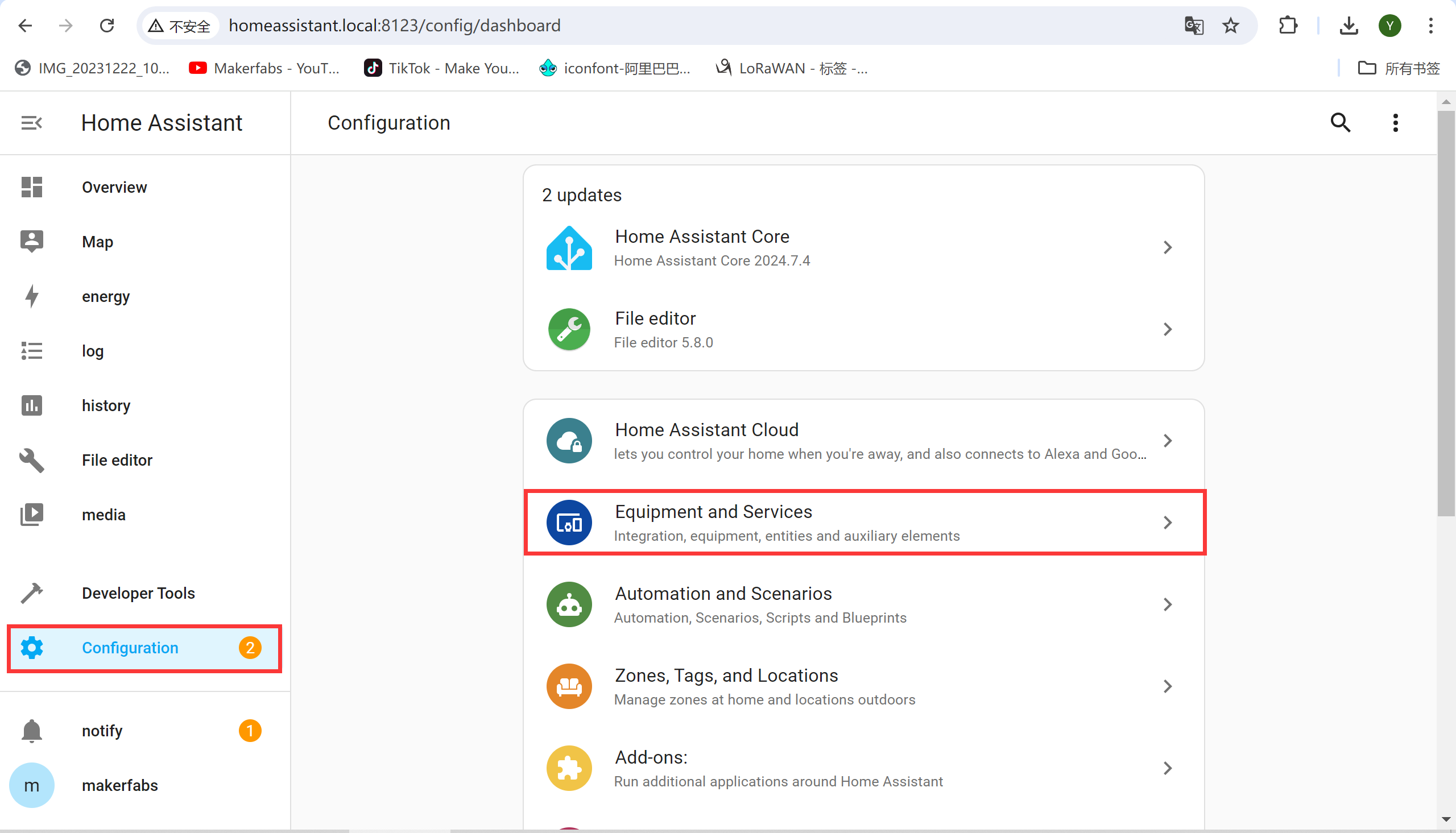1456x833 pixels.
Task: Open the TikTok bookmark
Action: (442, 68)
